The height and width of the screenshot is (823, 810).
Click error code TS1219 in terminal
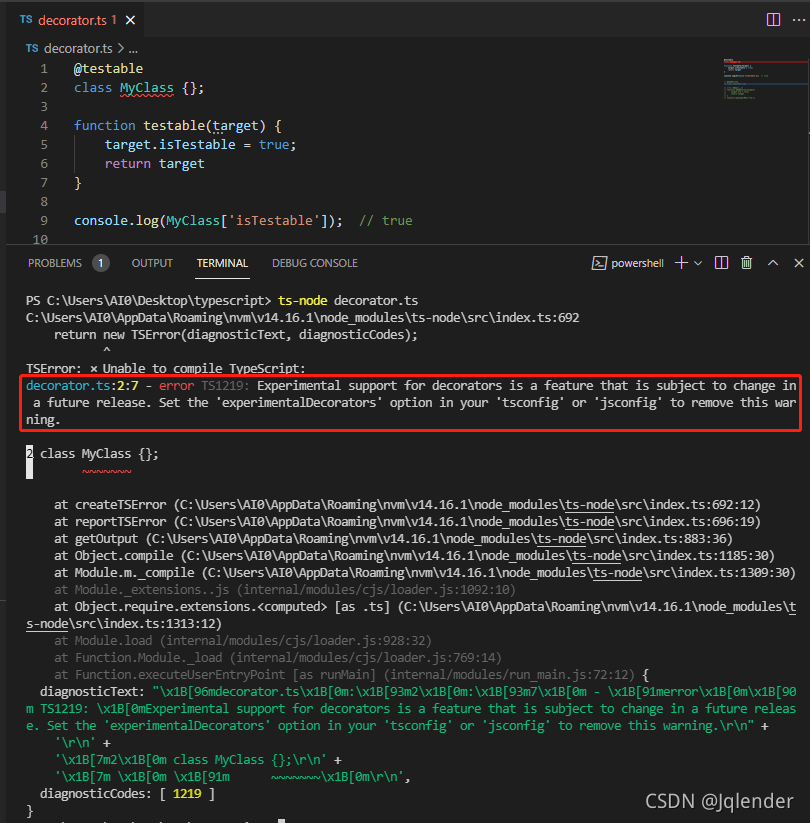pos(223,386)
